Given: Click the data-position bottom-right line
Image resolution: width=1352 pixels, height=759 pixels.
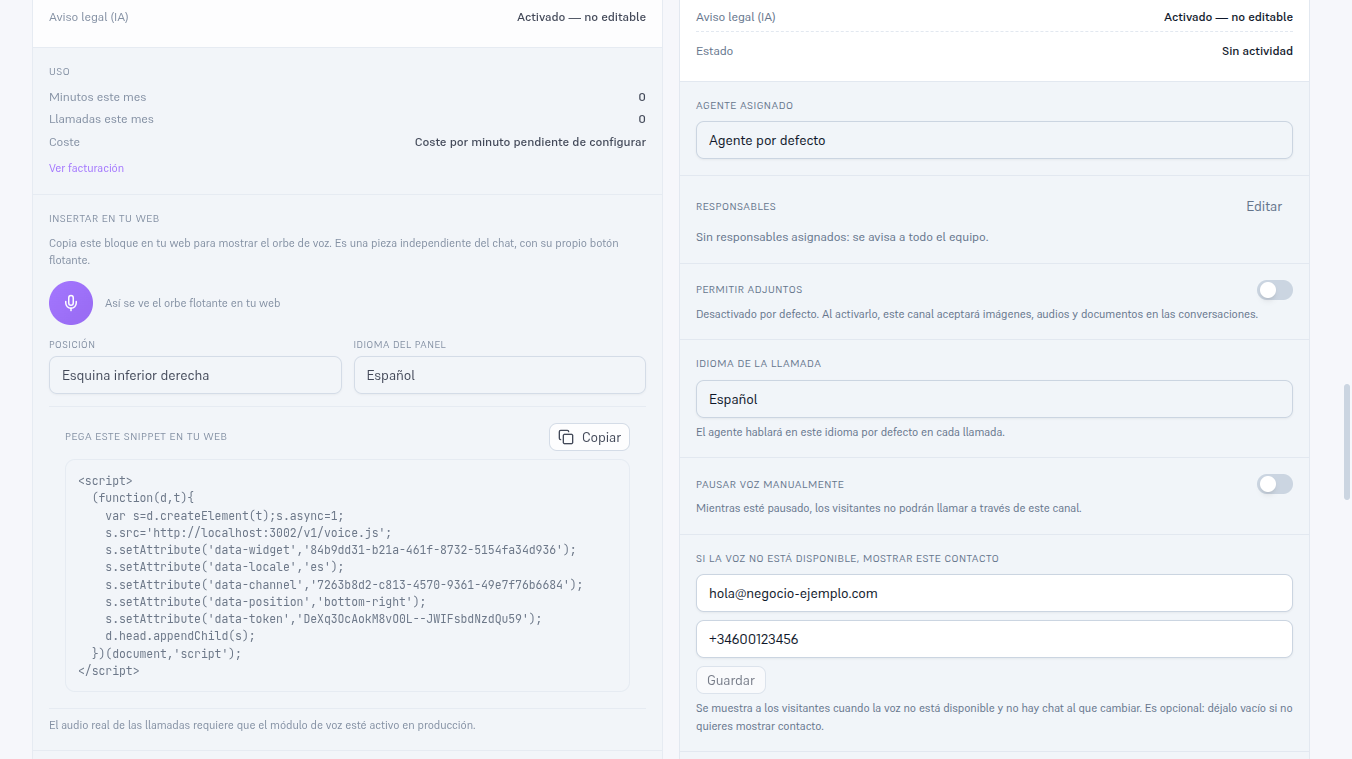Looking at the screenshot, I should point(265,602).
